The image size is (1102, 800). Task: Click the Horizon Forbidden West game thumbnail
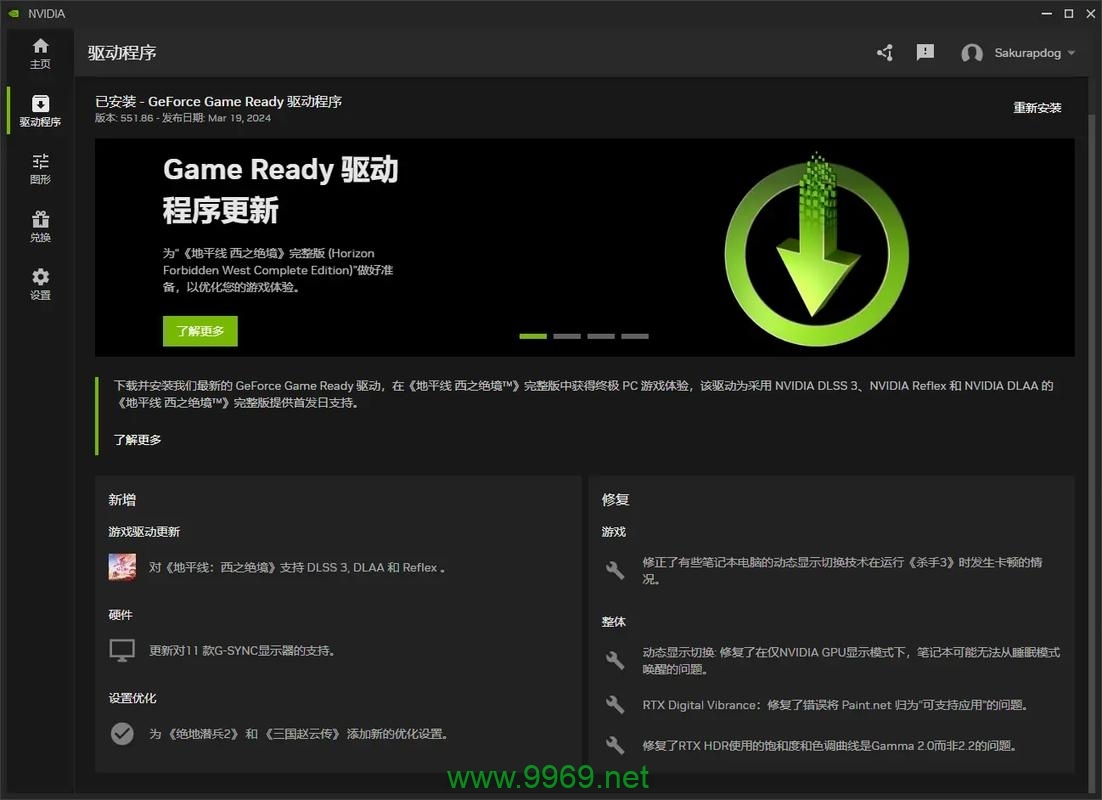pos(122,567)
